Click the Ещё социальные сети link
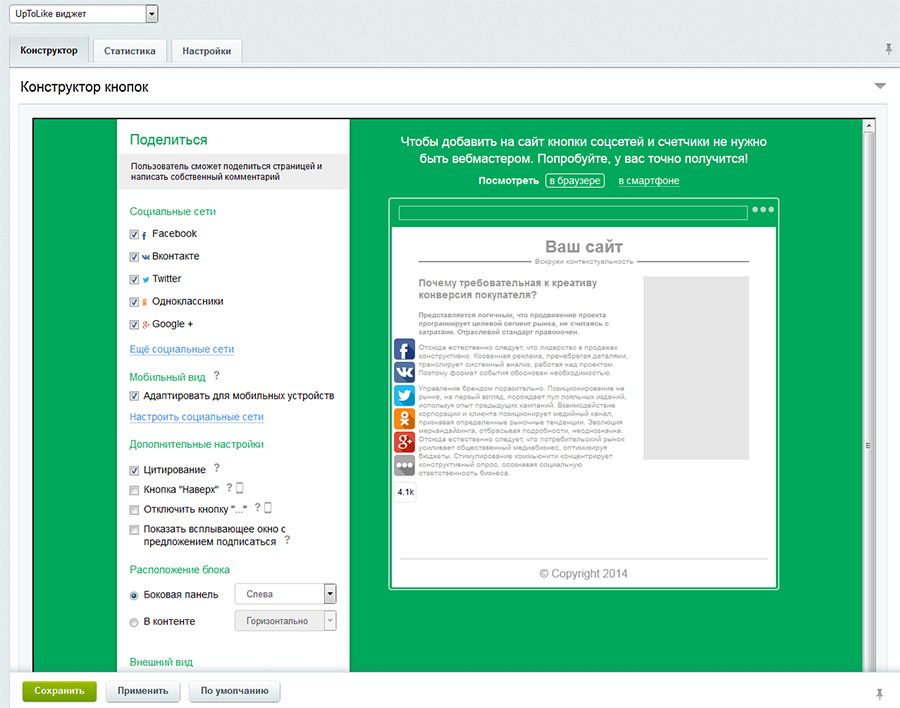The image size is (900, 708). (182, 349)
